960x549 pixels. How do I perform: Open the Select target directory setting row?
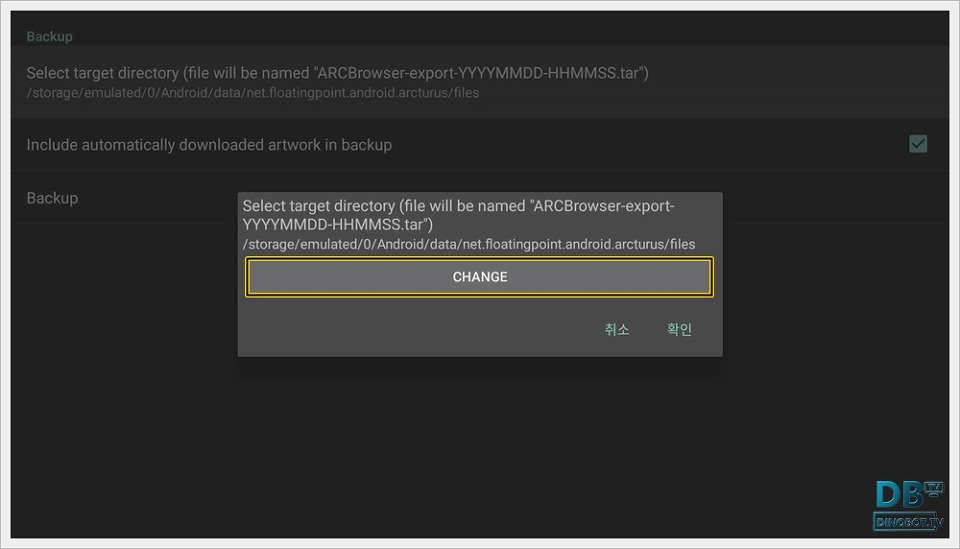pos(479,82)
